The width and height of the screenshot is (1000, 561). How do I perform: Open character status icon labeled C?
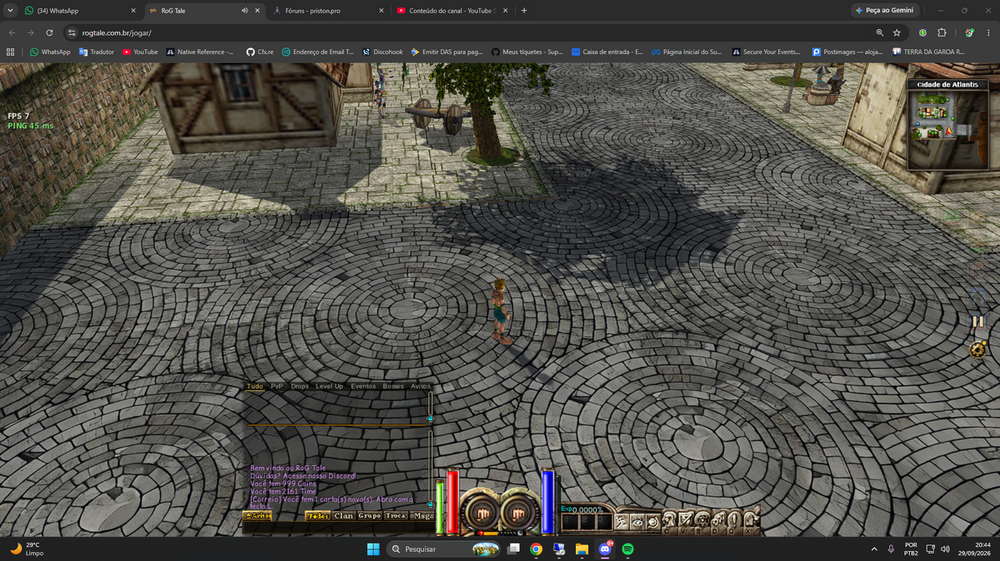click(x=670, y=520)
